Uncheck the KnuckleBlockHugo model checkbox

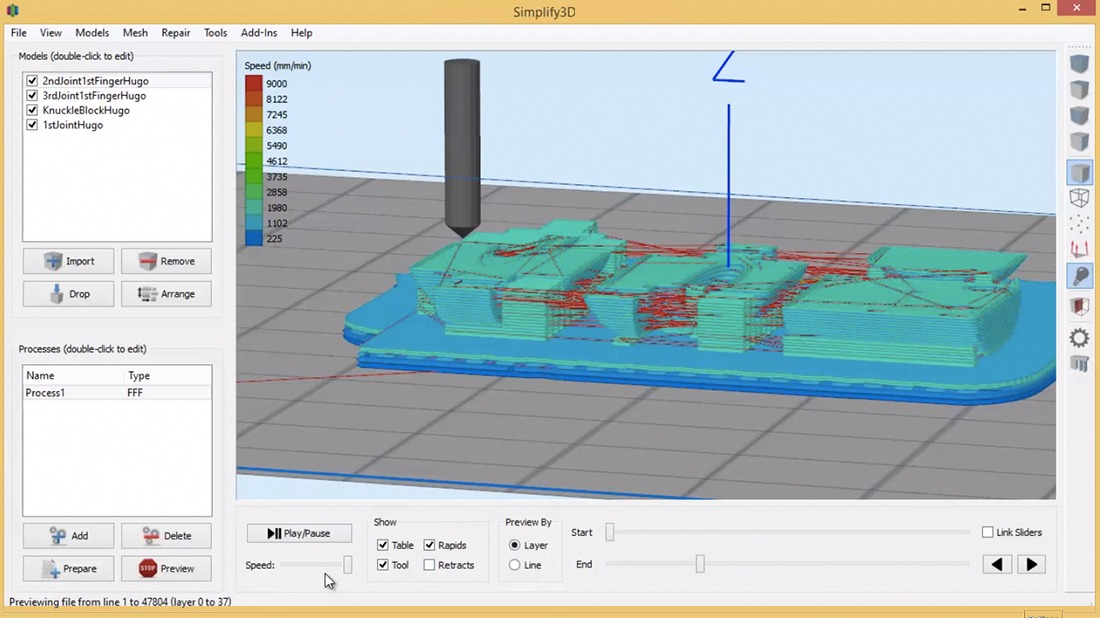33,110
